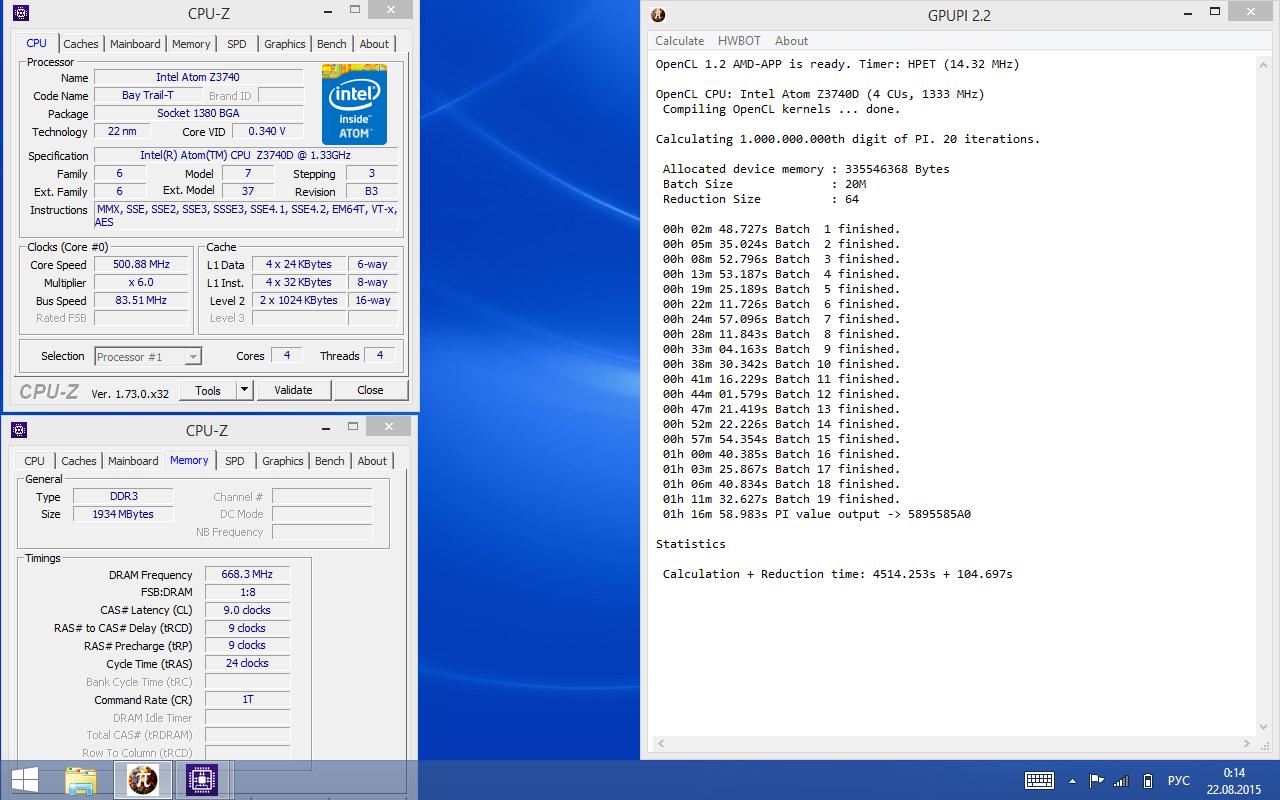Click the Command Rate 1T value
The width and height of the screenshot is (1280, 800).
[x=247, y=700]
